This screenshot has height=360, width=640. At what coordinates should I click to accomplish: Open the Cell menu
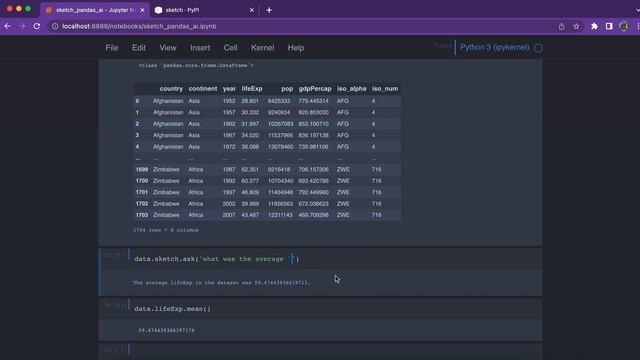coord(230,48)
